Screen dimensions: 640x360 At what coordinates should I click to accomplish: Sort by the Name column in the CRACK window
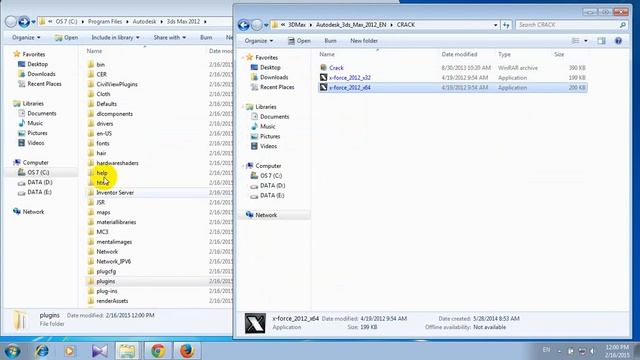coord(327,54)
